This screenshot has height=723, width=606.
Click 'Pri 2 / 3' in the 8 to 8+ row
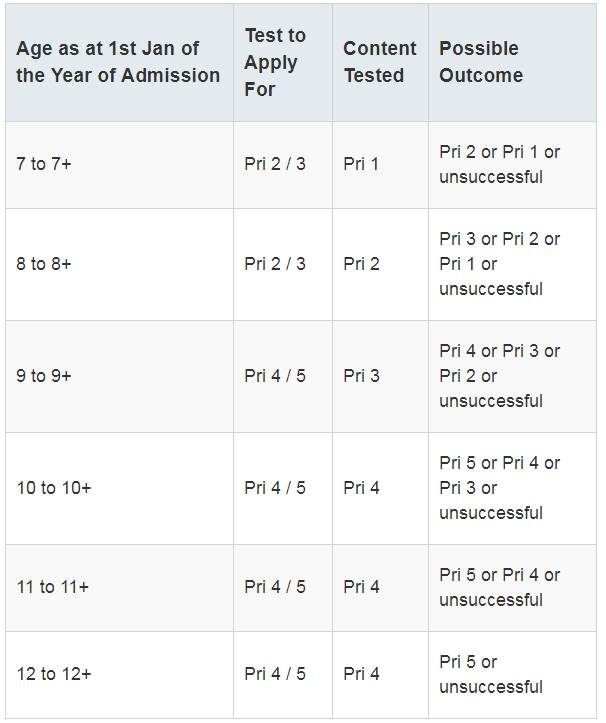pos(275,264)
